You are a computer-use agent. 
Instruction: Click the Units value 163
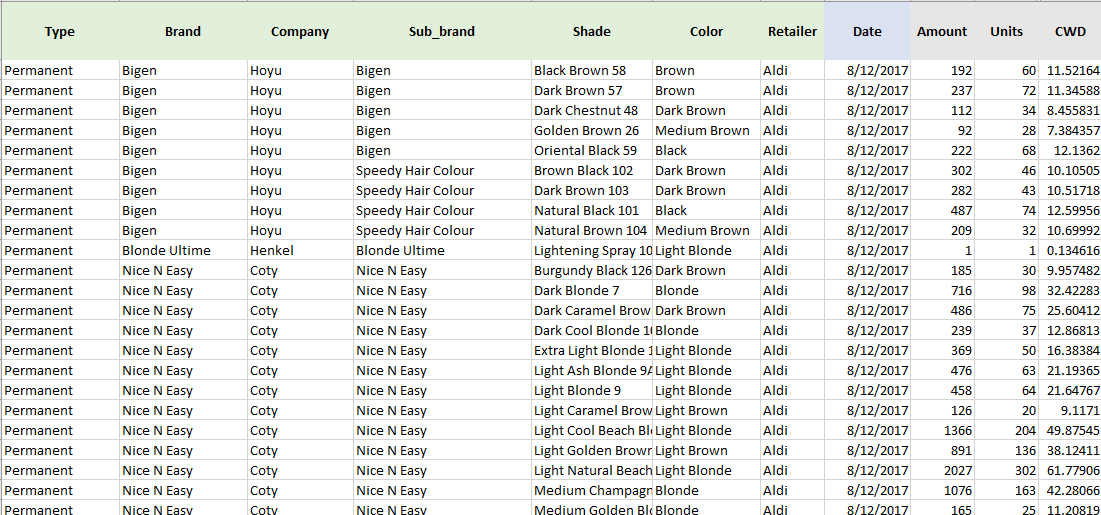tap(1006, 490)
